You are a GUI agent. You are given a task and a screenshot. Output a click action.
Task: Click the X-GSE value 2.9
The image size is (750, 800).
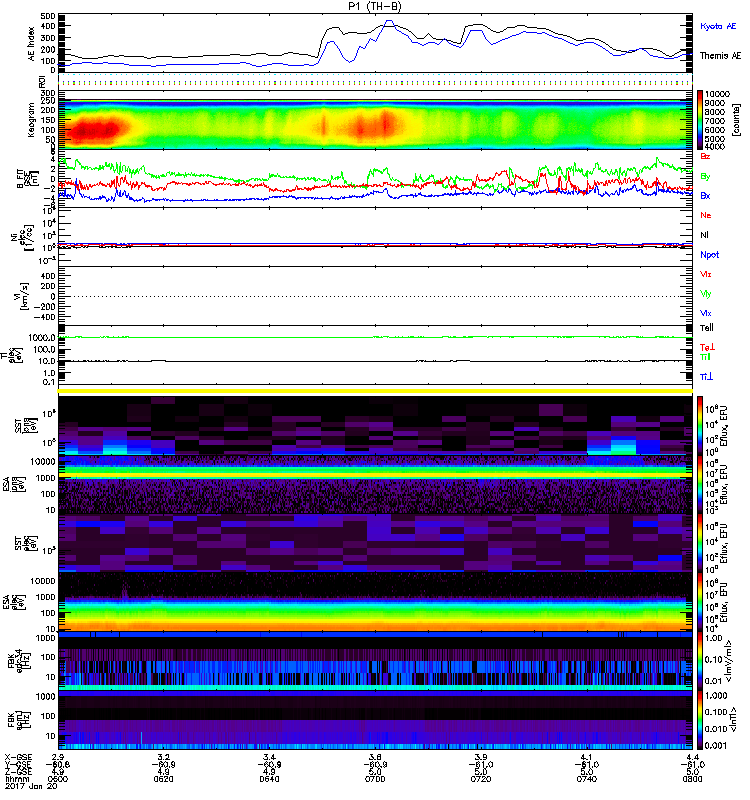58,757
